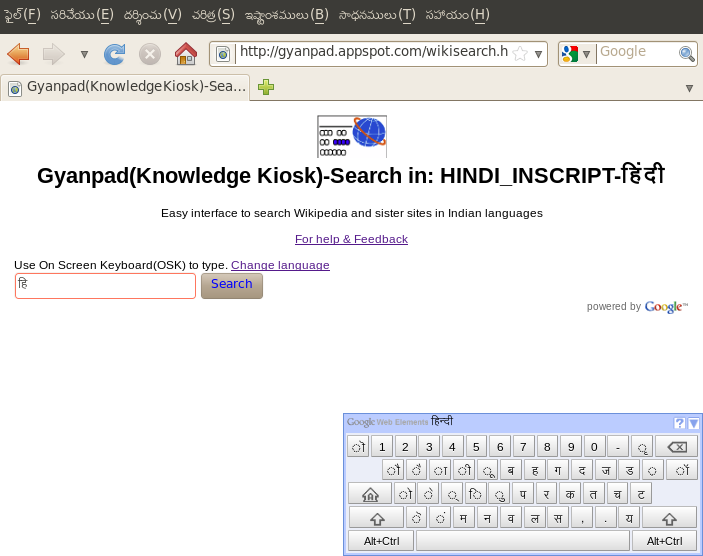
Task: Click into the Google search box
Action: [x=638, y=52]
